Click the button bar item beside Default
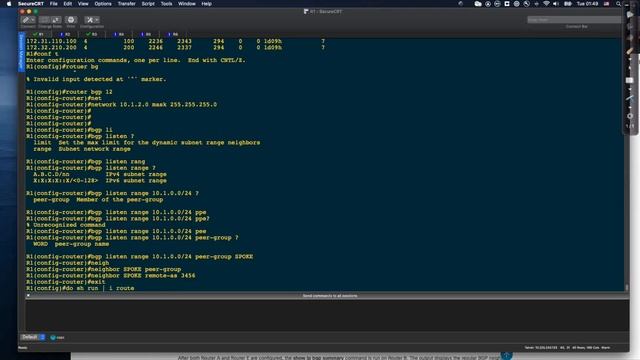640x360 pixels. pyautogui.click(x=58, y=338)
